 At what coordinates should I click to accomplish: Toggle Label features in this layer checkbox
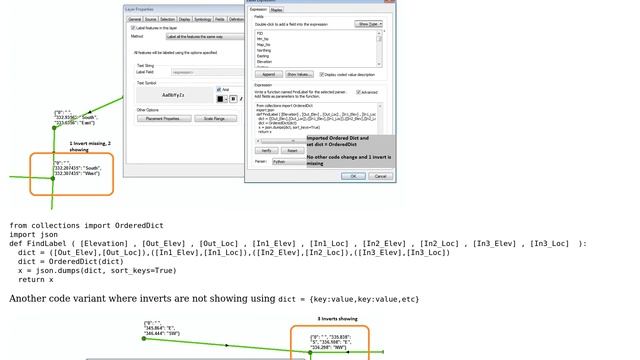133,28
